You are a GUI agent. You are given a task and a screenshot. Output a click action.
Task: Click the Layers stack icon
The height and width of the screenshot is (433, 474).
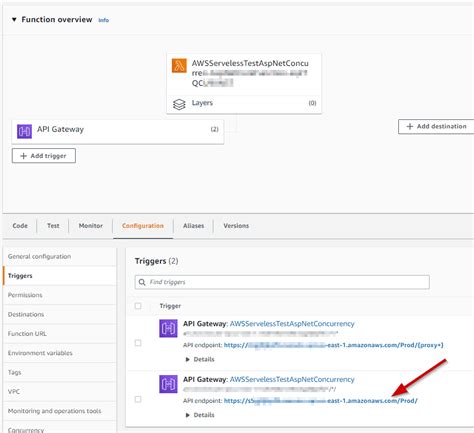pyautogui.click(x=179, y=104)
